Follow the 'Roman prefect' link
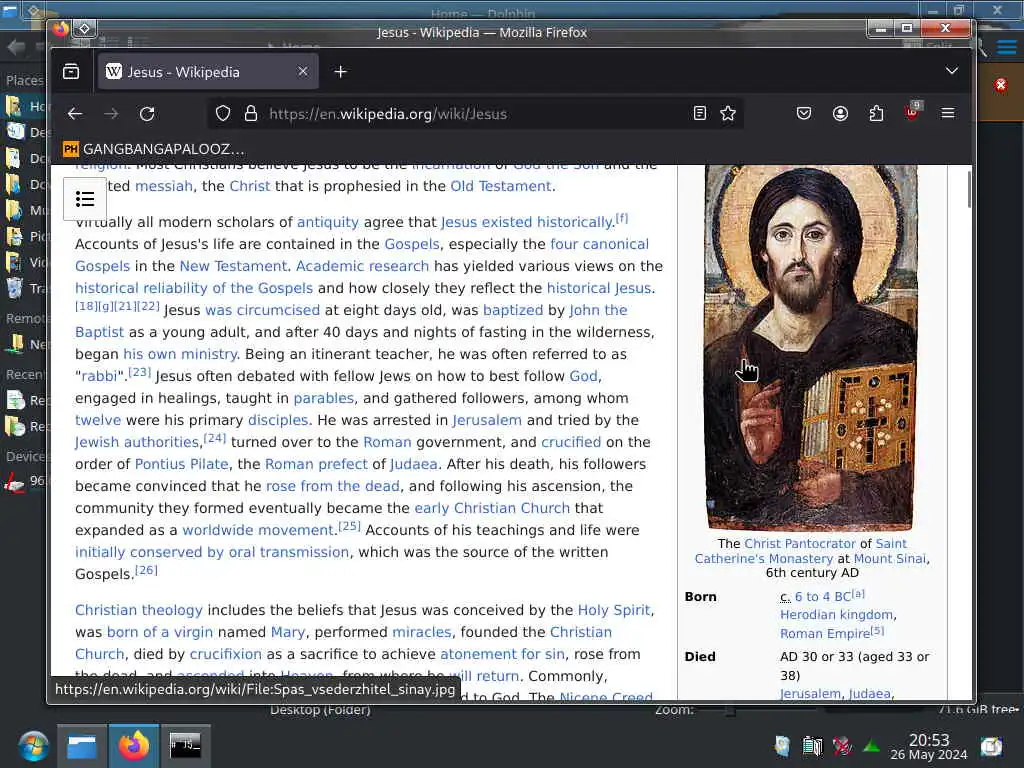1024x768 pixels. (x=316, y=464)
